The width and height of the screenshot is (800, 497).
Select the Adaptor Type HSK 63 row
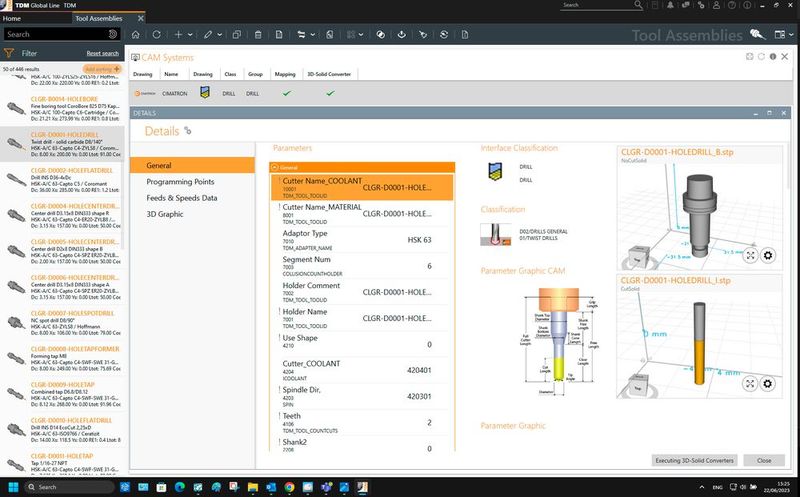tap(362, 240)
